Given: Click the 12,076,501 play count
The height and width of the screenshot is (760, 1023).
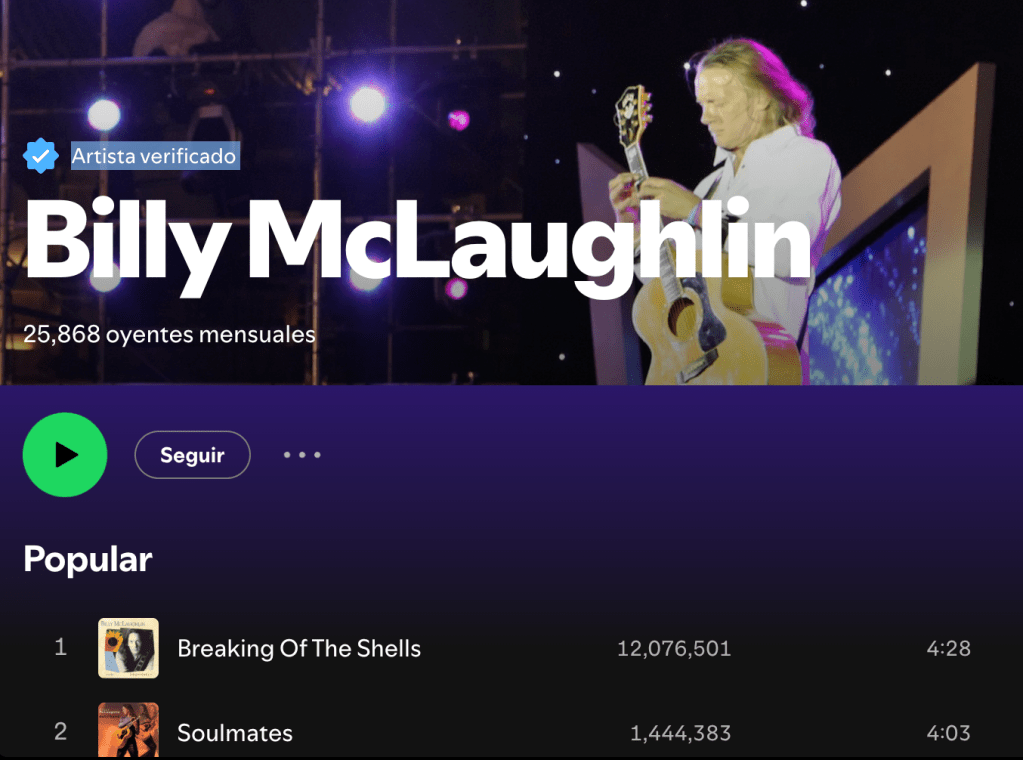Looking at the screenshot, I should coord(674,648).
